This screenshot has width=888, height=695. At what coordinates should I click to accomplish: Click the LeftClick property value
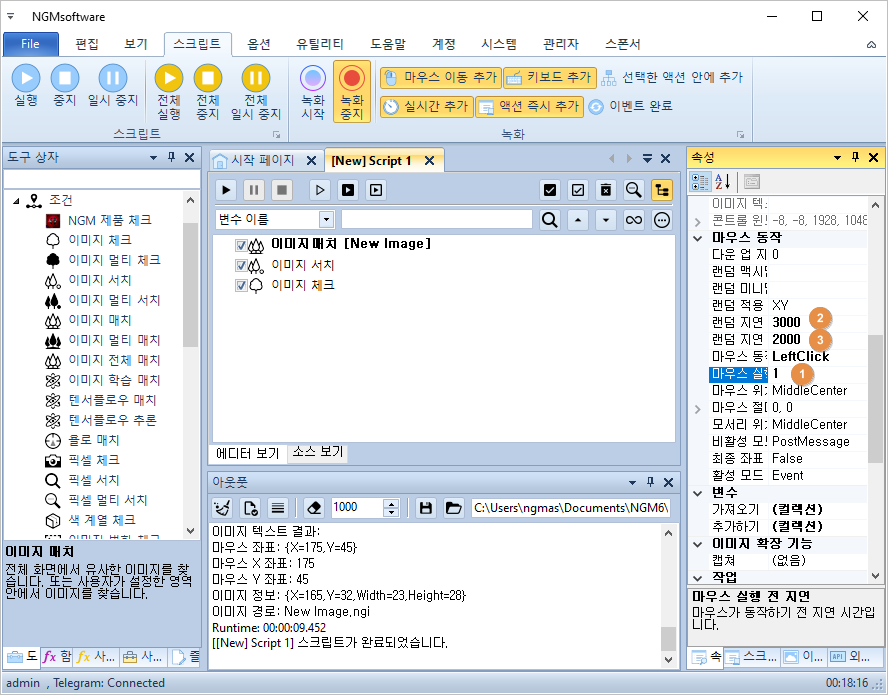click(800, 356)
